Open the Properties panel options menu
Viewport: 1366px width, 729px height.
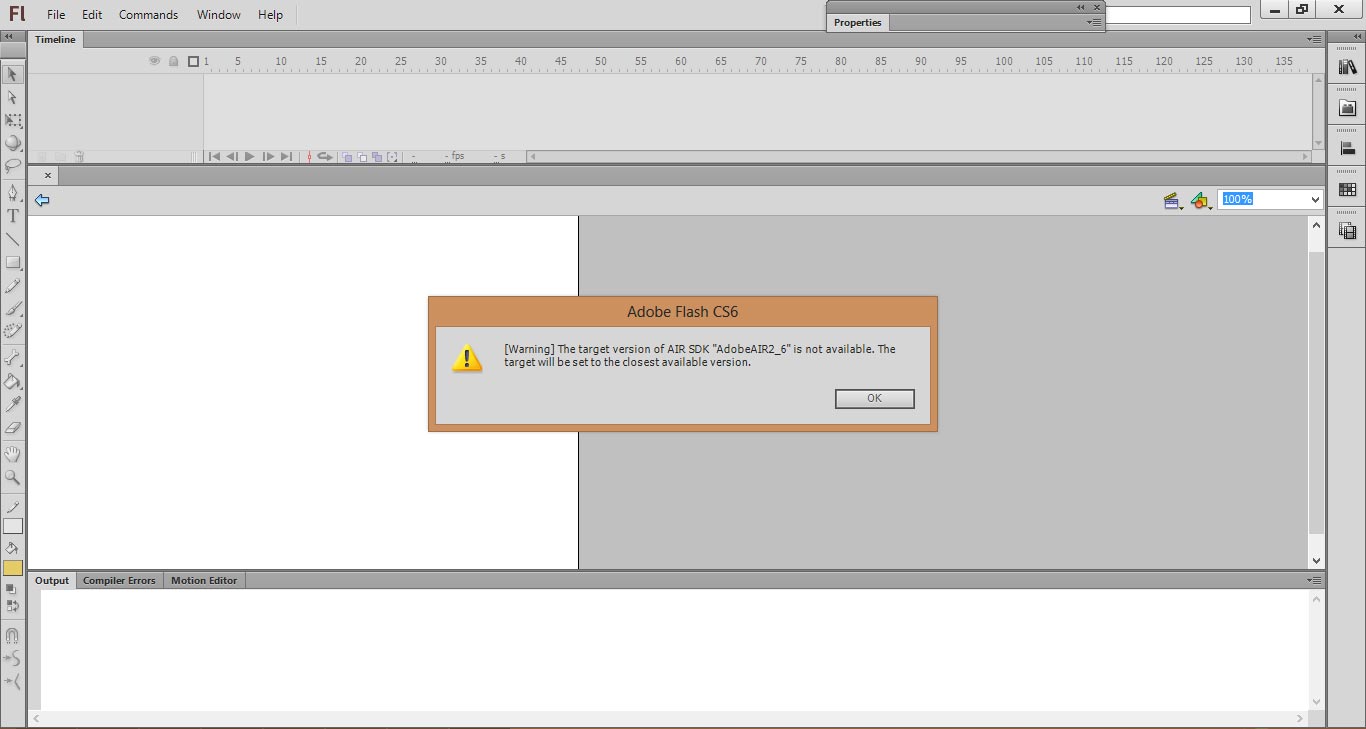(x=1095, y=22)
